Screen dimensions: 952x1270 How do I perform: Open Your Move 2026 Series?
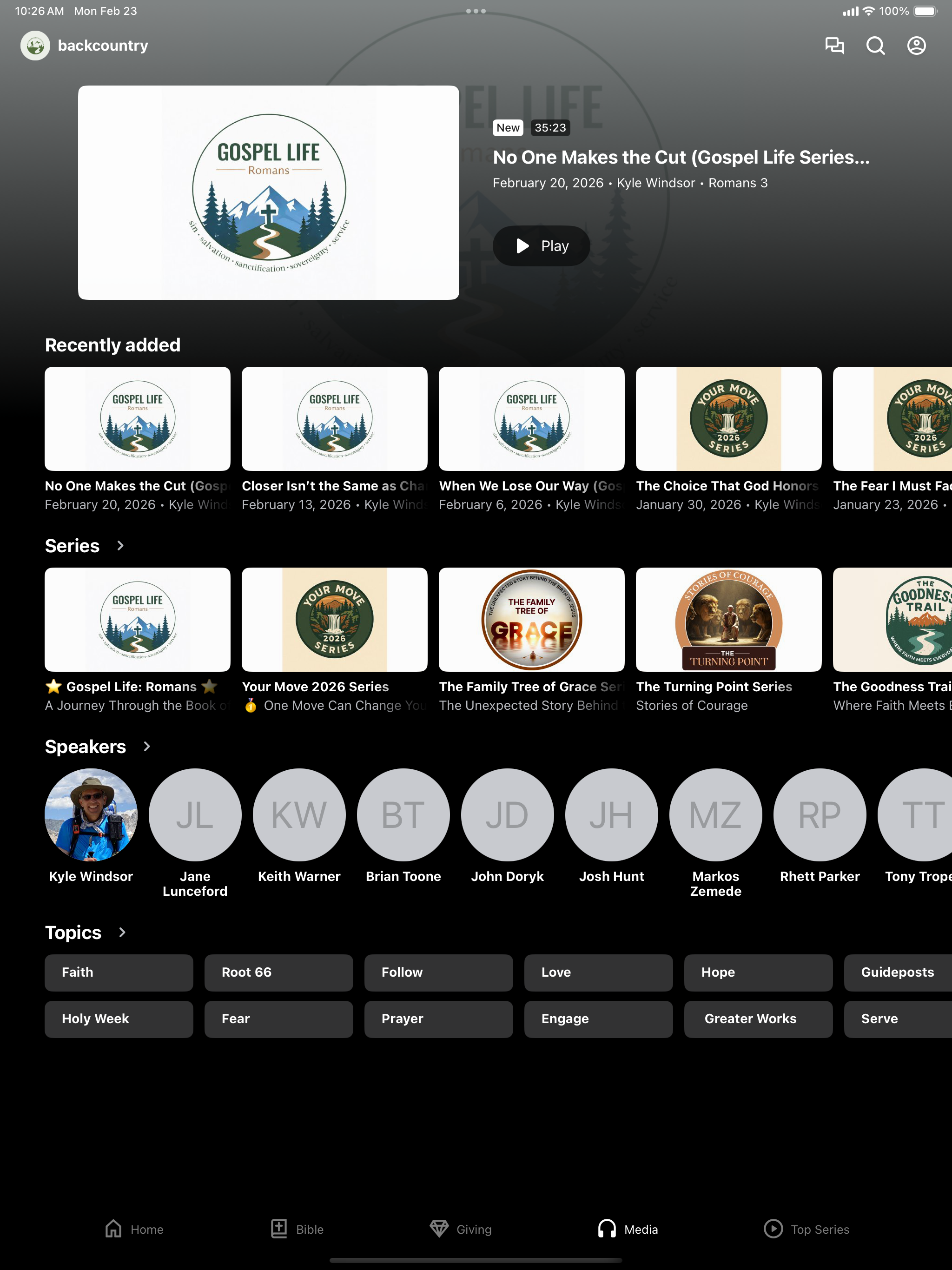click(x=335, y=640)
